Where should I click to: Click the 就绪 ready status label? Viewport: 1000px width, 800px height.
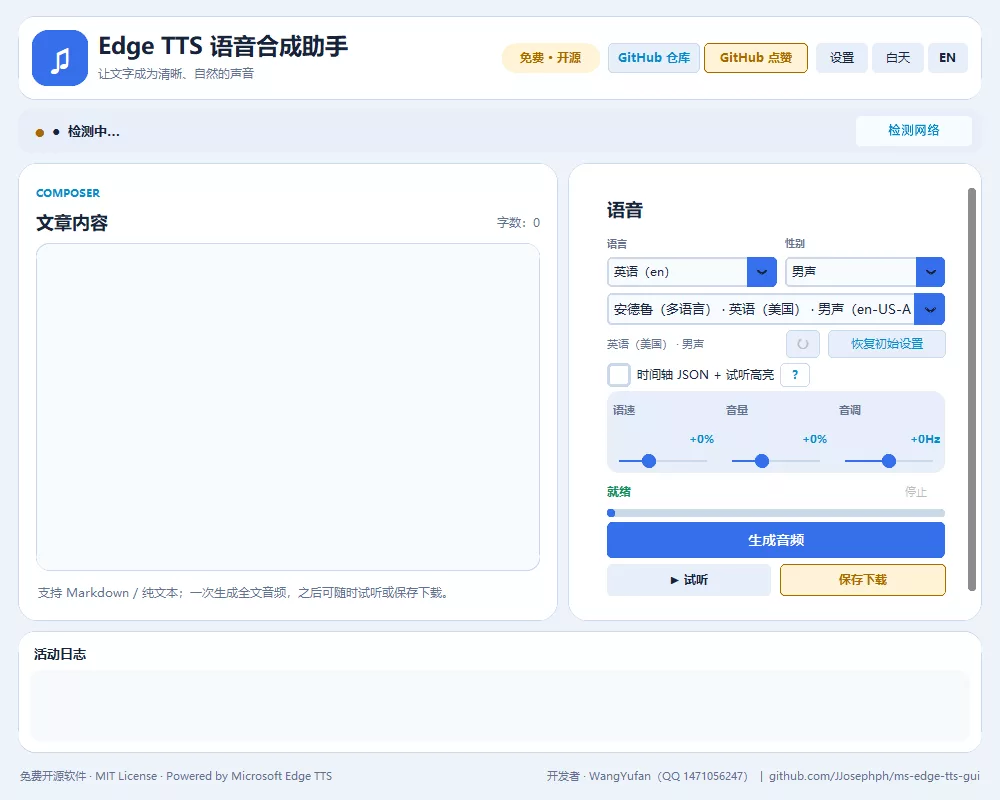point(619,492)
